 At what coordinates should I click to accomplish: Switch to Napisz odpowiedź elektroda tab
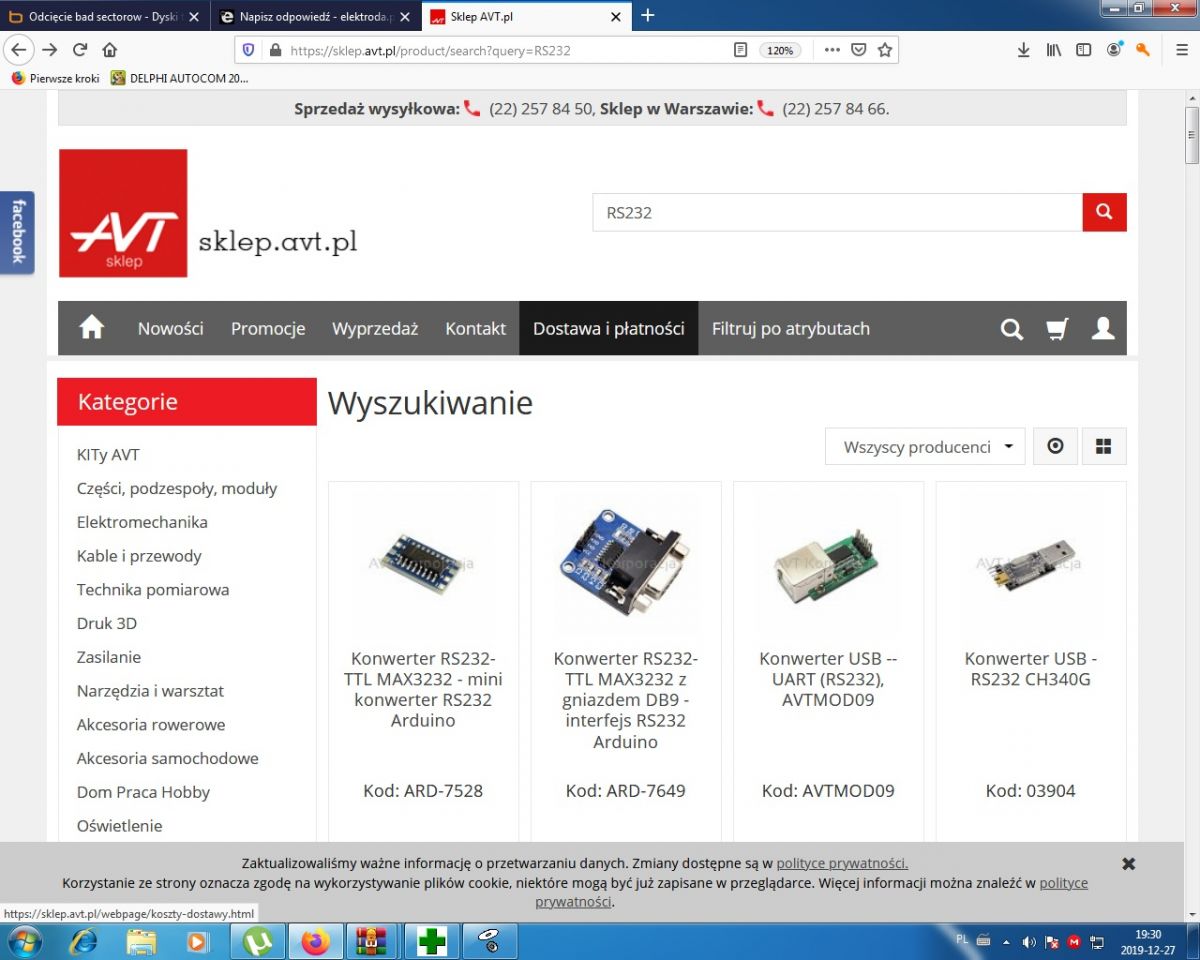point(315,16)
